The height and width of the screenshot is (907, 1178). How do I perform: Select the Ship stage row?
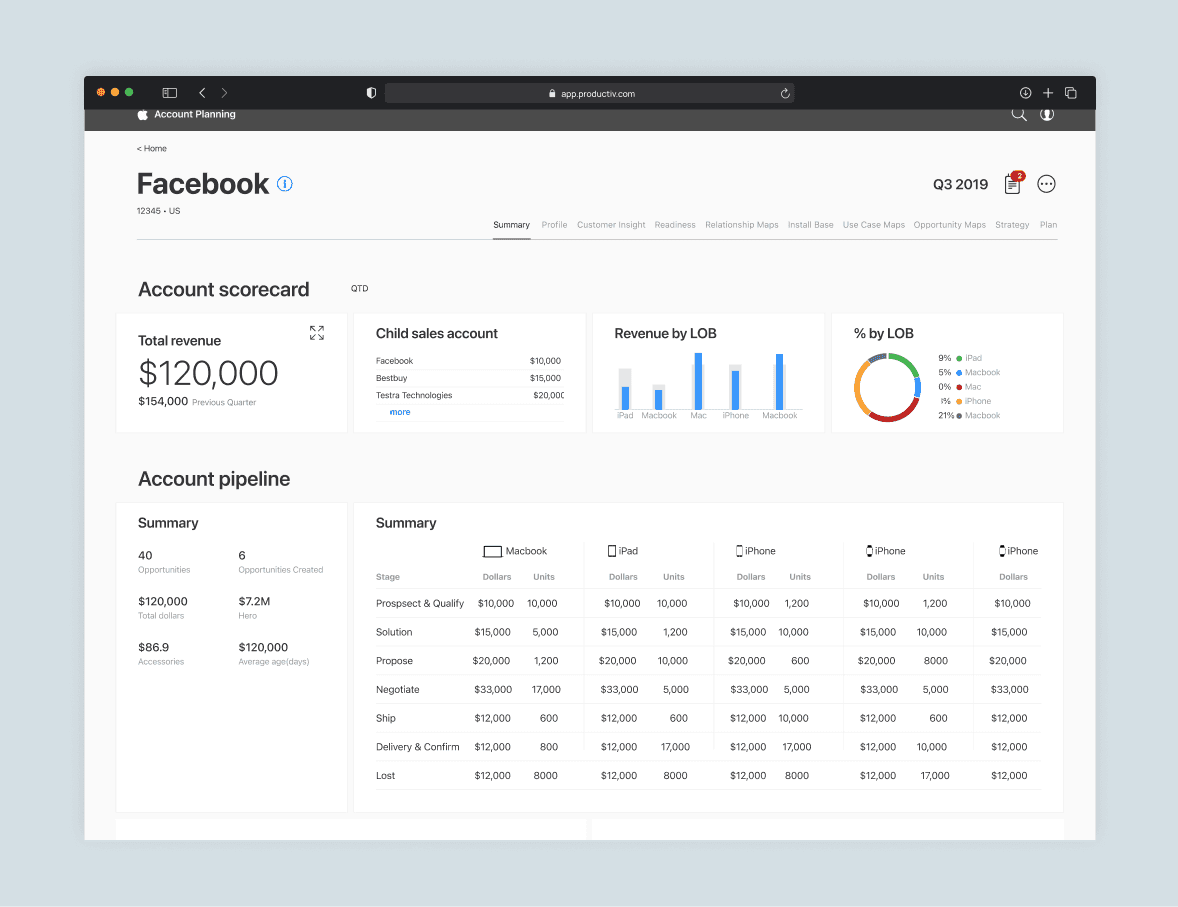(x=708, y=718)
